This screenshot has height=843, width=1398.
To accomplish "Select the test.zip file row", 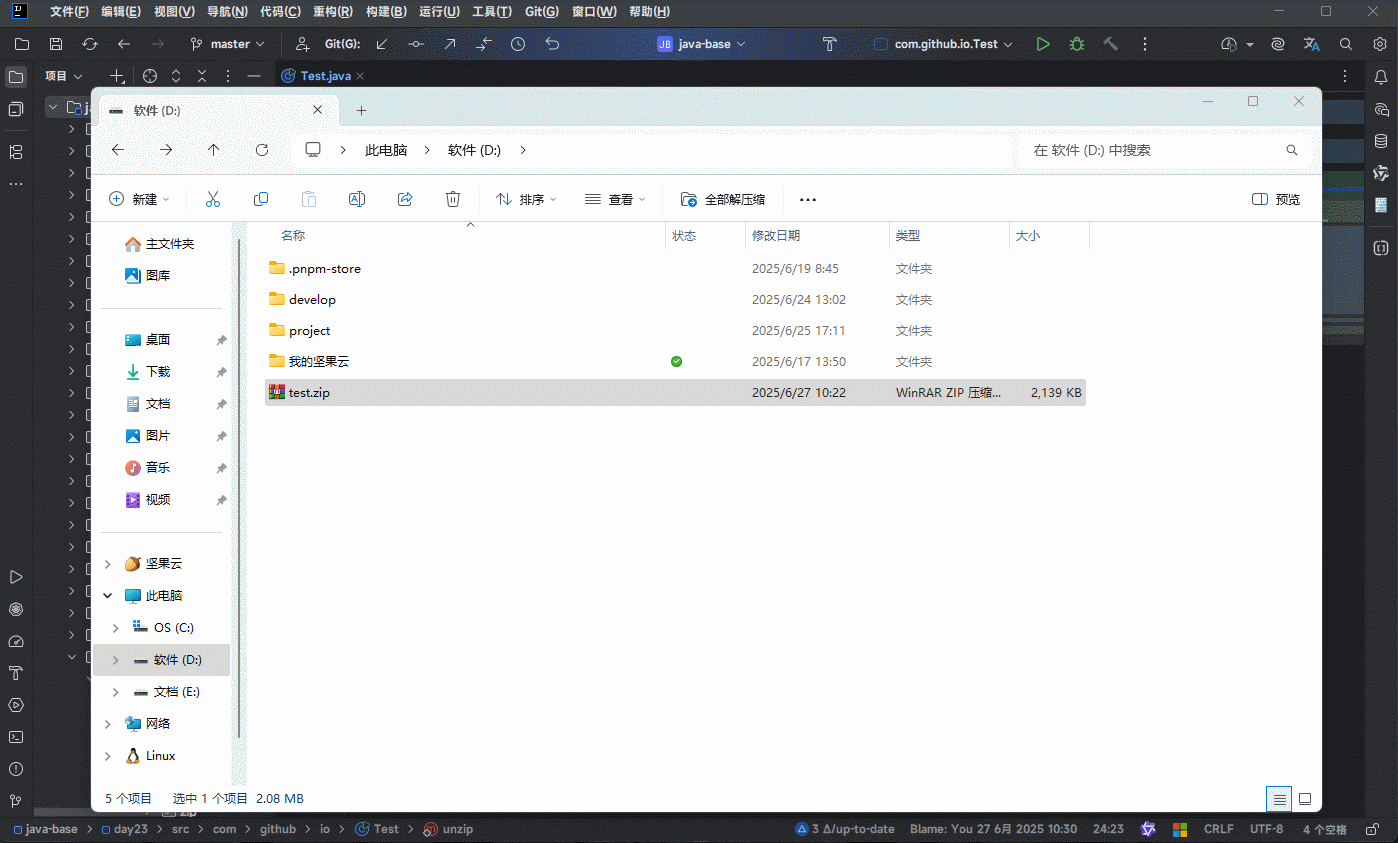I will click(x=675, y=393).
